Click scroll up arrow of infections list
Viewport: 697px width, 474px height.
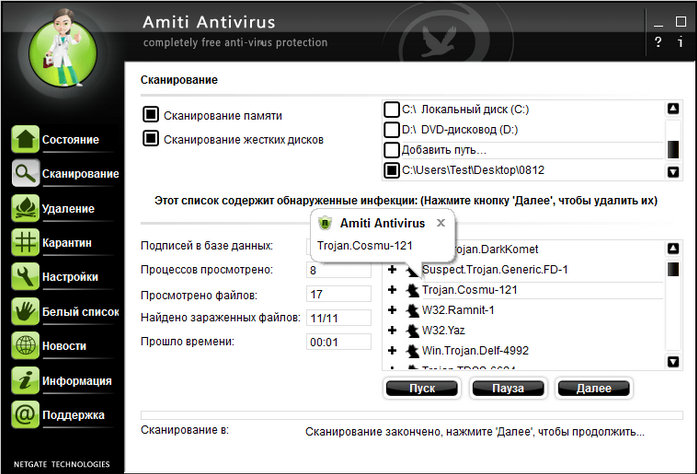(673, 248)
